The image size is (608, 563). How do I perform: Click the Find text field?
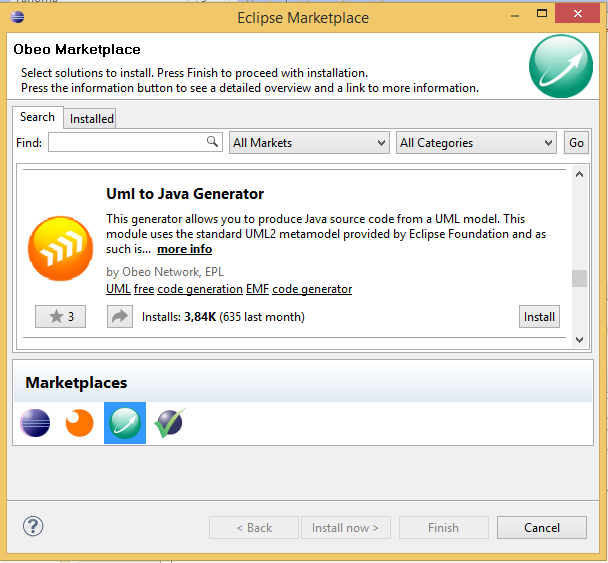coord(135,142)
